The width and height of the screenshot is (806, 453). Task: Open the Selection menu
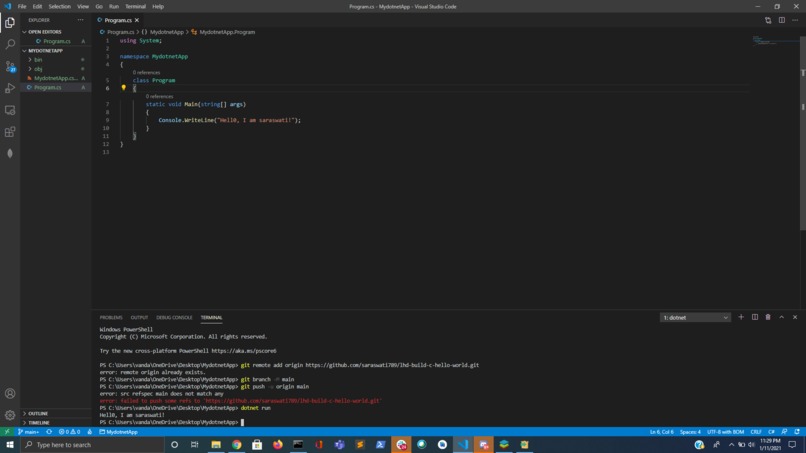60,7
